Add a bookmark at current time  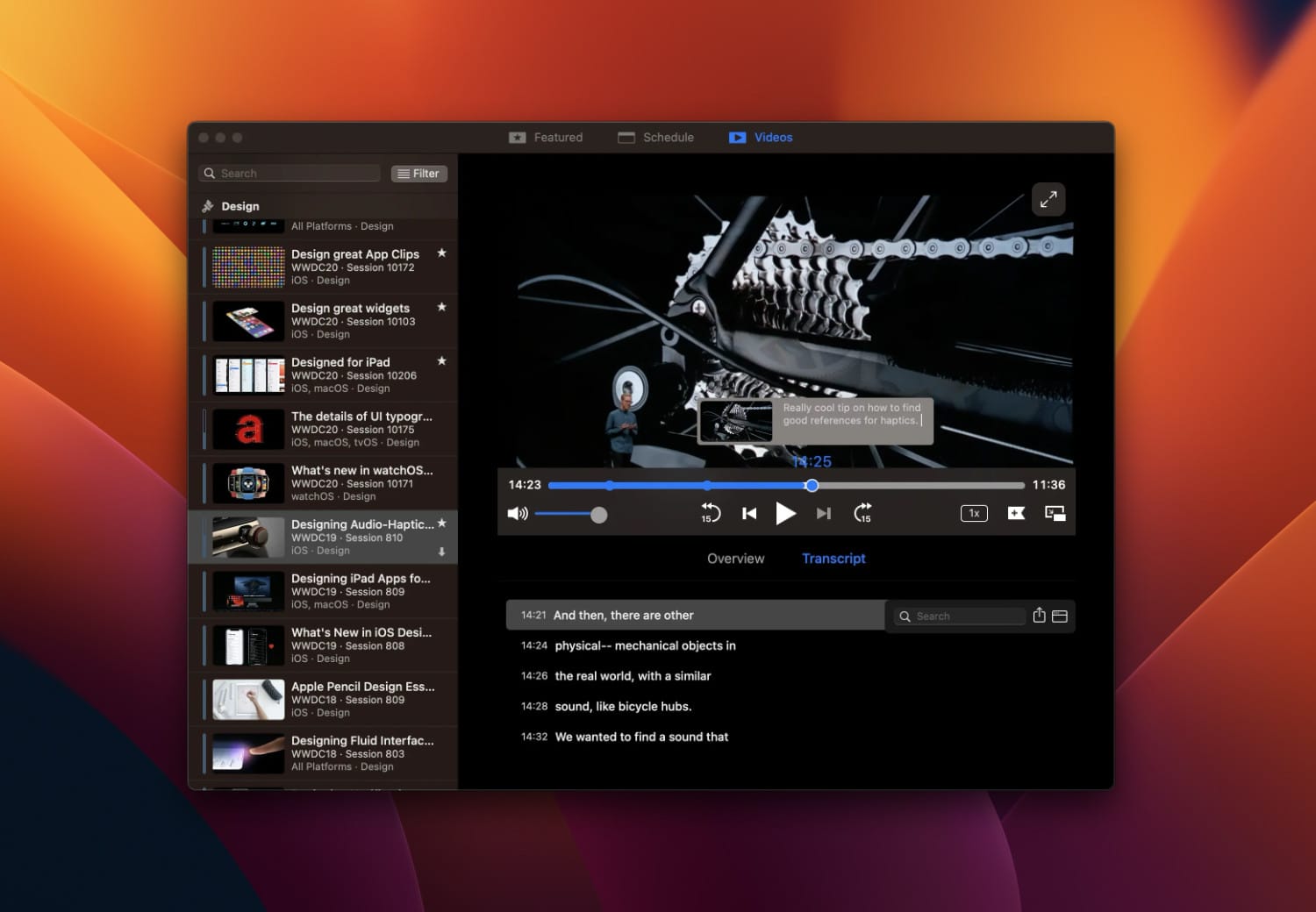click(x=1016, y=514)
